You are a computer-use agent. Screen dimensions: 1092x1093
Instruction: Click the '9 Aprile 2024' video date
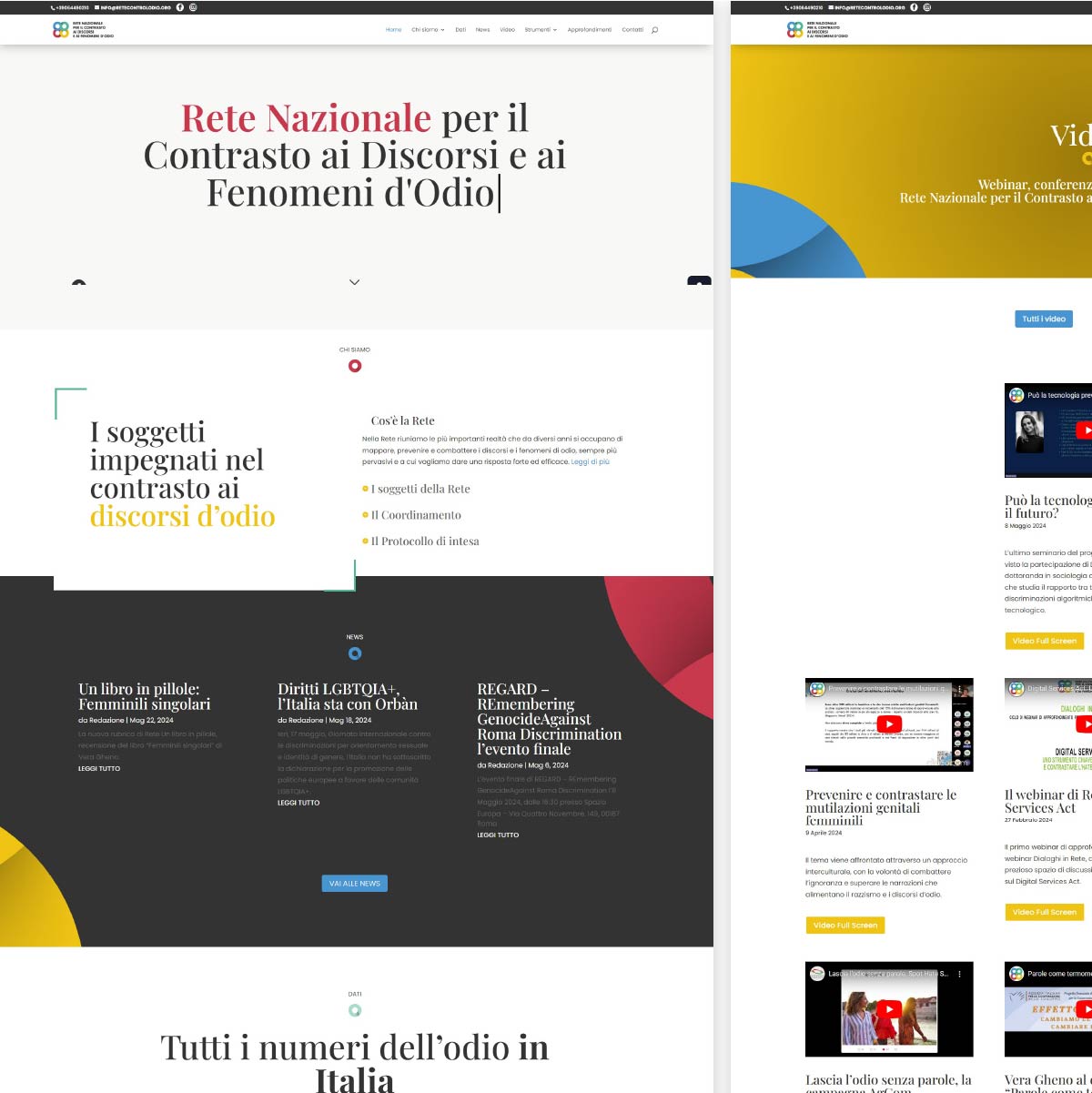tap(824, 833)
